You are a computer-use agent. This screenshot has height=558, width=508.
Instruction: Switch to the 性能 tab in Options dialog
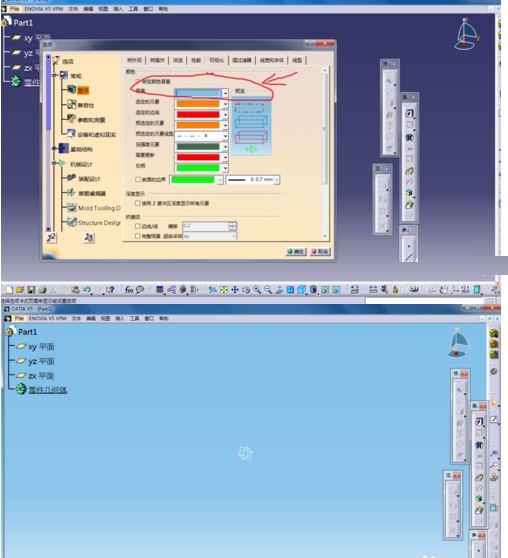(x=196, y=60)
